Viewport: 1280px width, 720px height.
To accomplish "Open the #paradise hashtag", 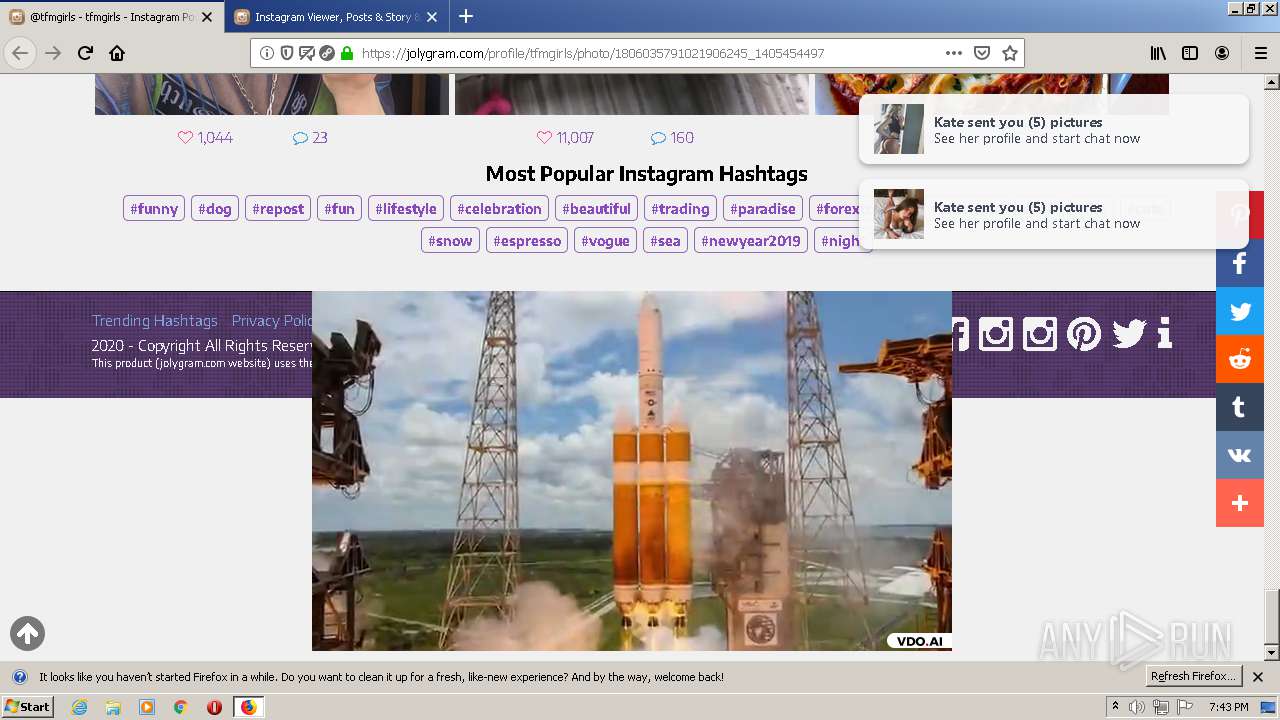I will [763, 208].
